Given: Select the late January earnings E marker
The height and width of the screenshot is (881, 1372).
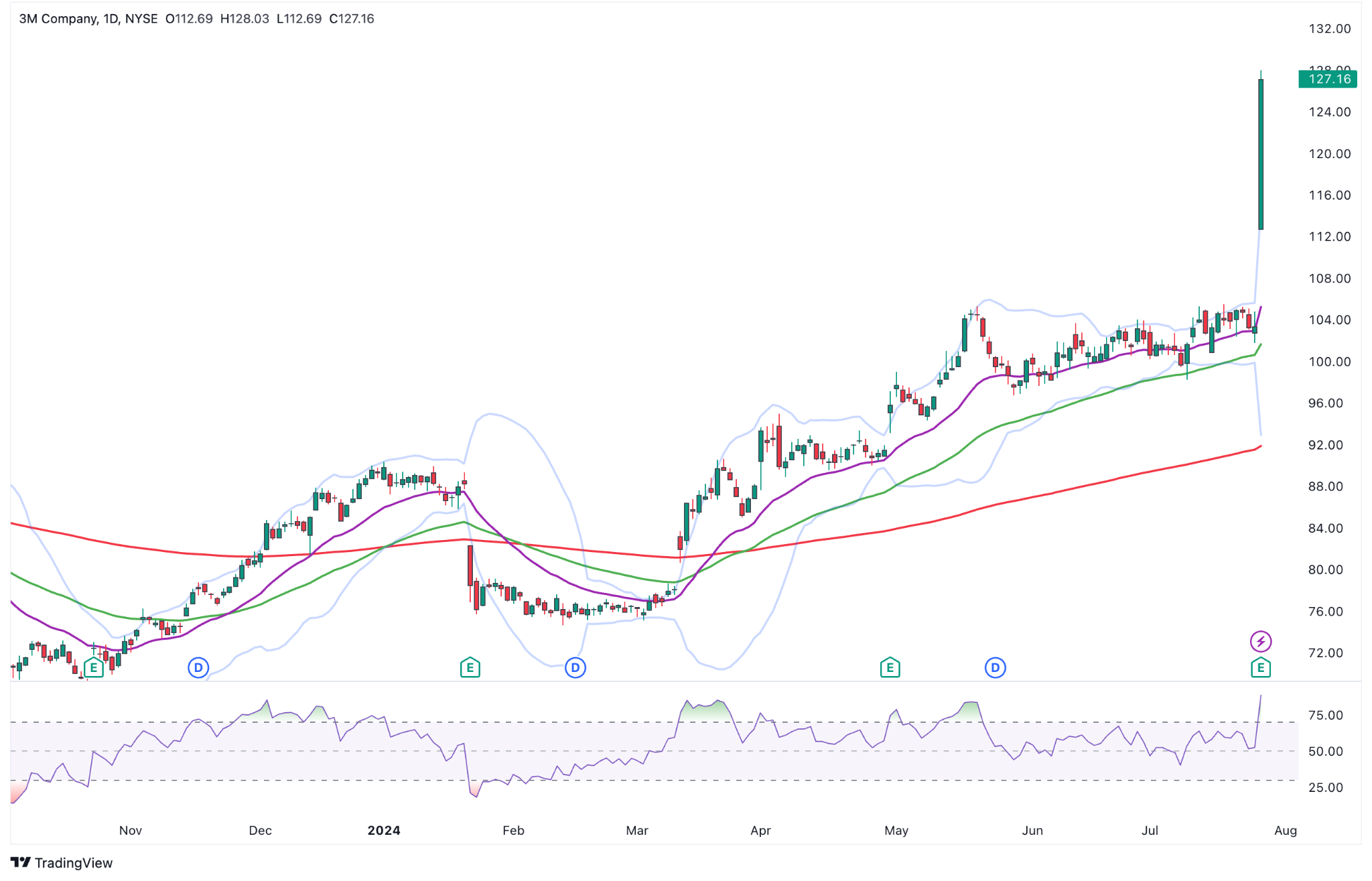Looking at the screenshot, I should point(470,667).
